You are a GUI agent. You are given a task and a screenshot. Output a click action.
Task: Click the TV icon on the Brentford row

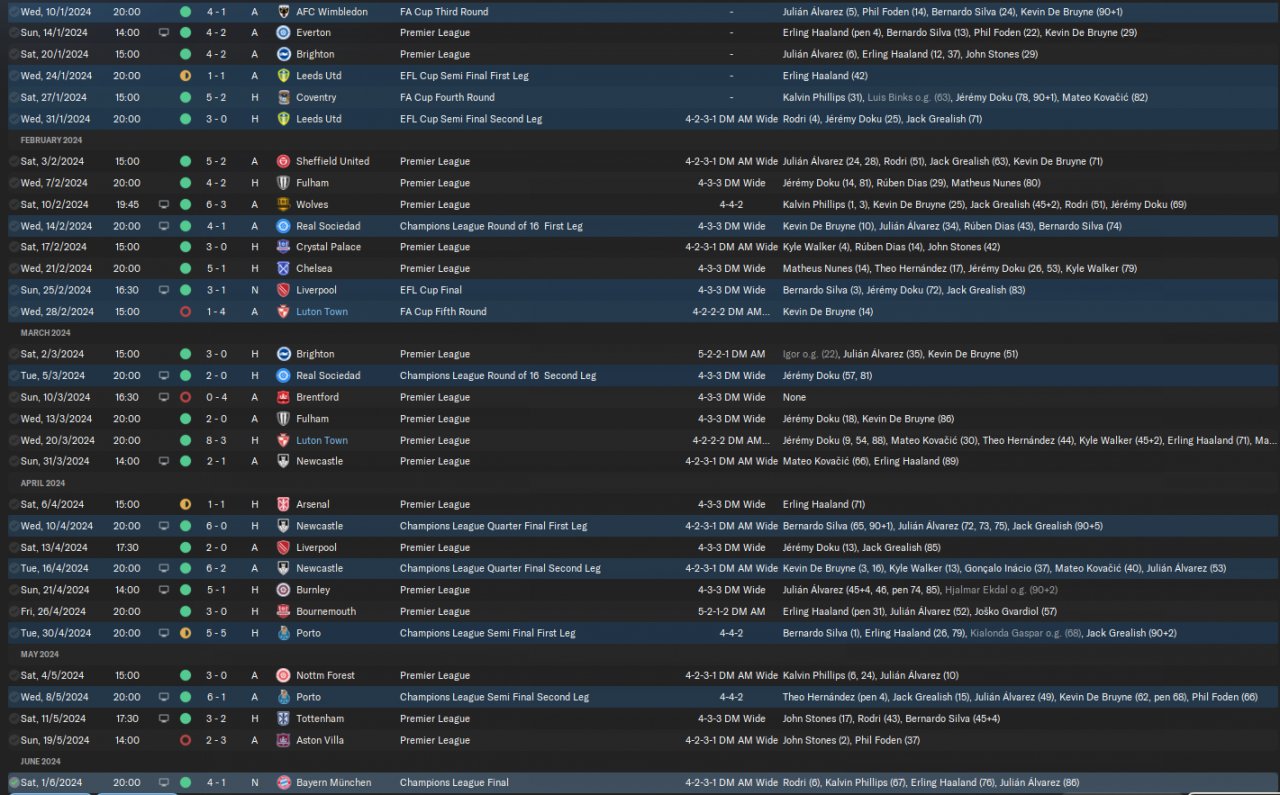(x=164, y=398)
